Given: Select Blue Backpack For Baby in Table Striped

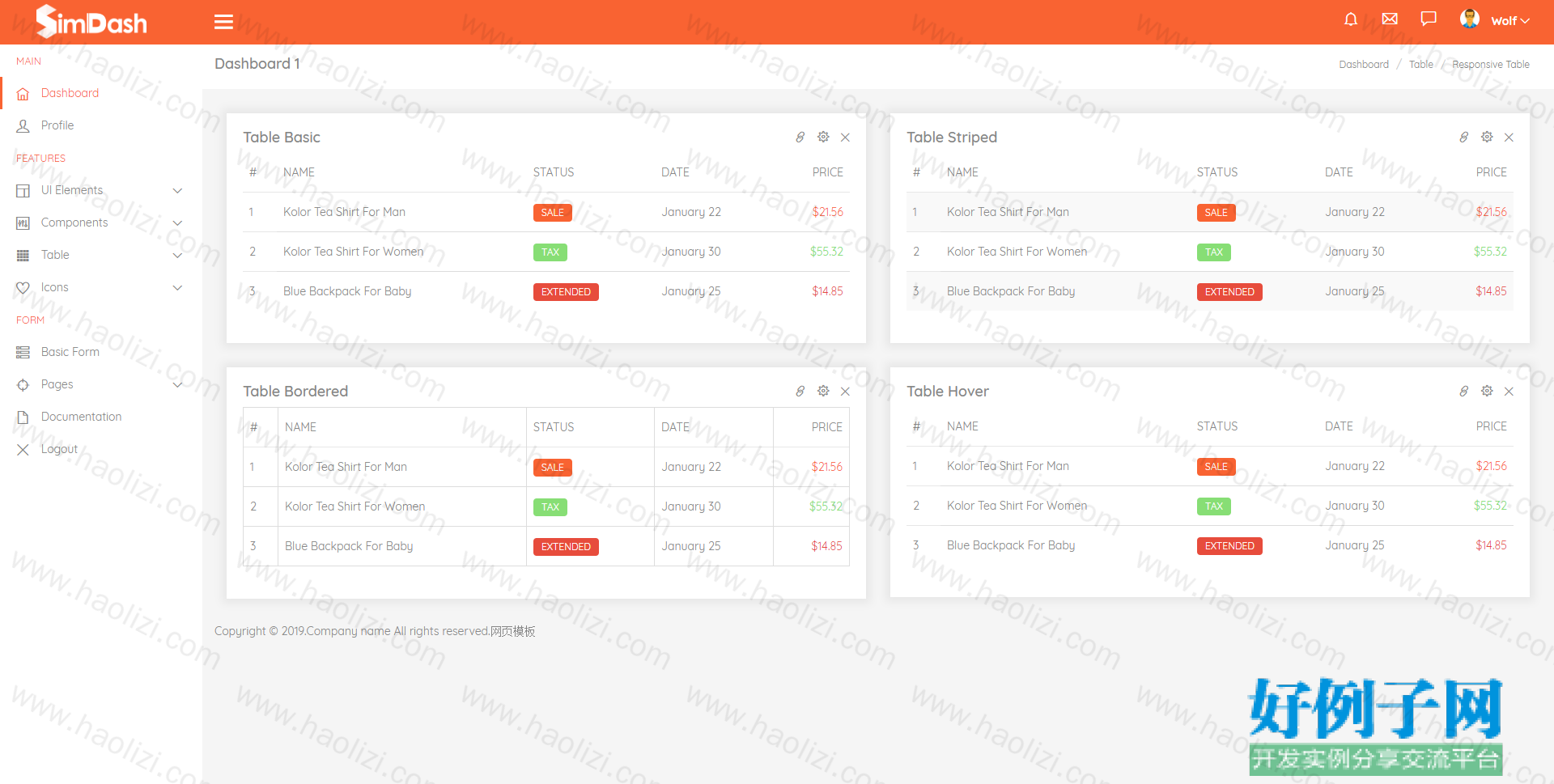Looking at the screenshot, I should pos(1011,291).
